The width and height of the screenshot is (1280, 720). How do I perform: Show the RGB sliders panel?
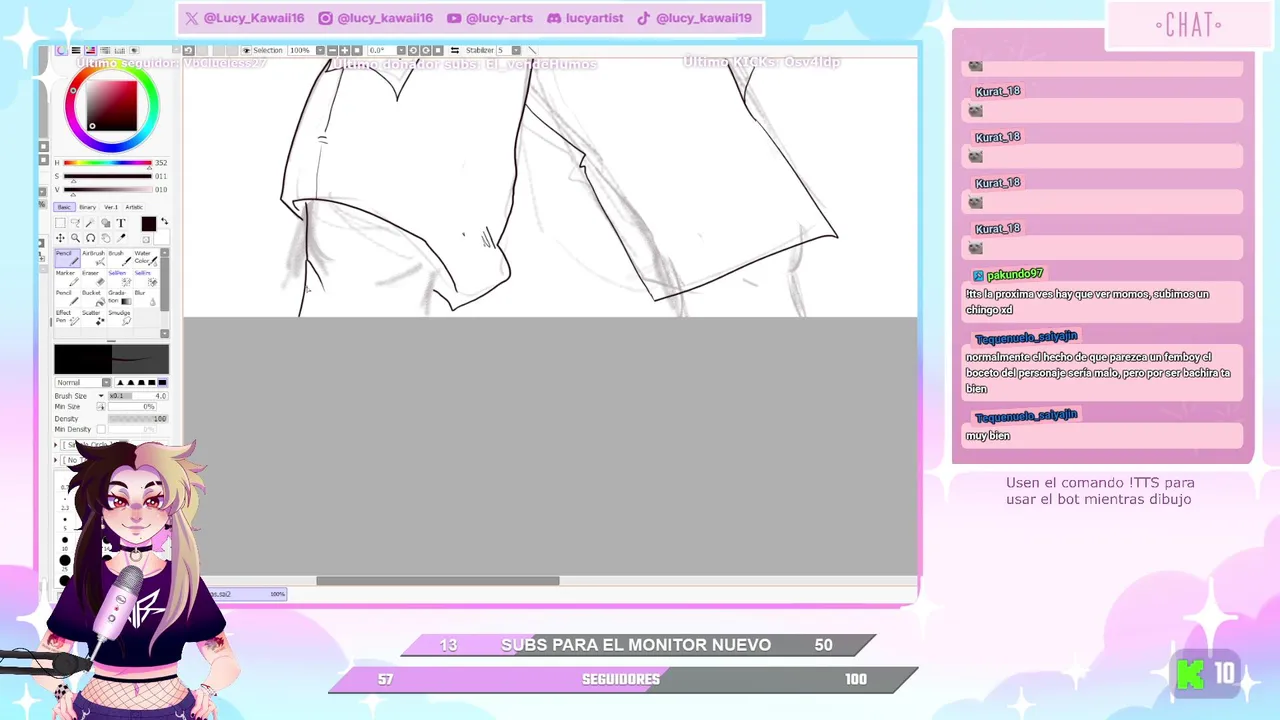[76, 50]
